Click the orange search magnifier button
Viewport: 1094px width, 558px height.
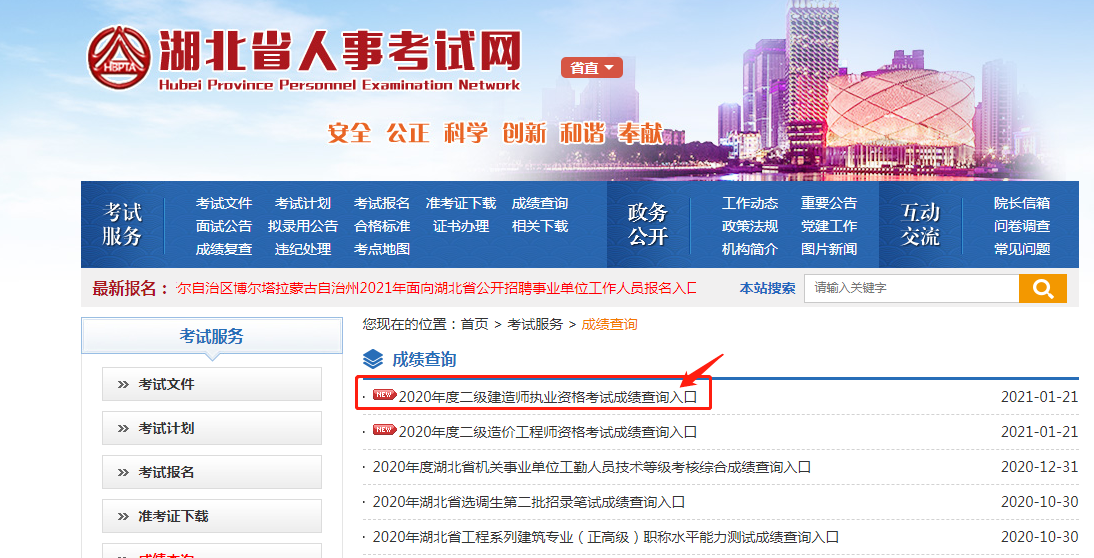coord(1042,288)
